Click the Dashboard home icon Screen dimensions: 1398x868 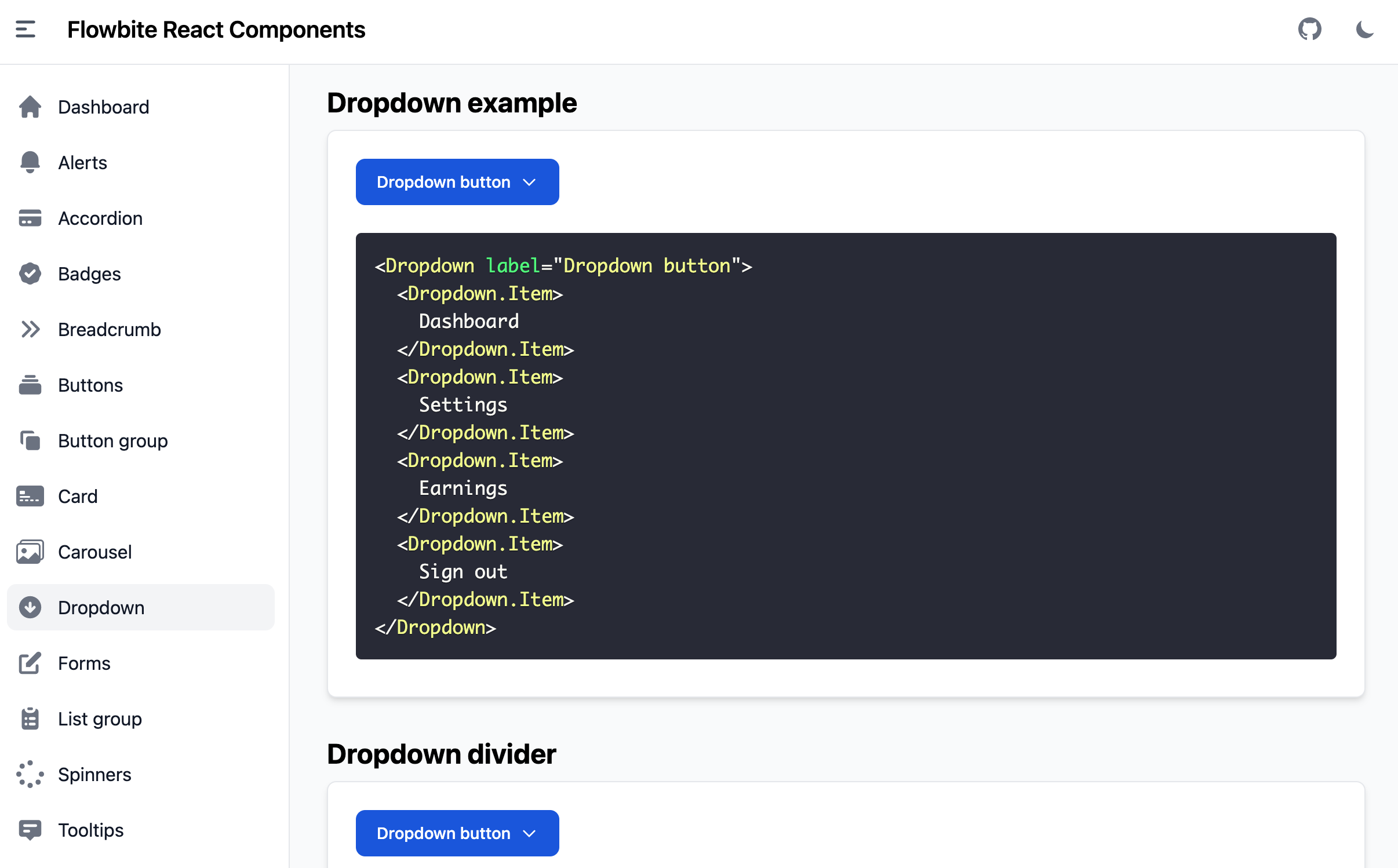(x=30, y=107)
